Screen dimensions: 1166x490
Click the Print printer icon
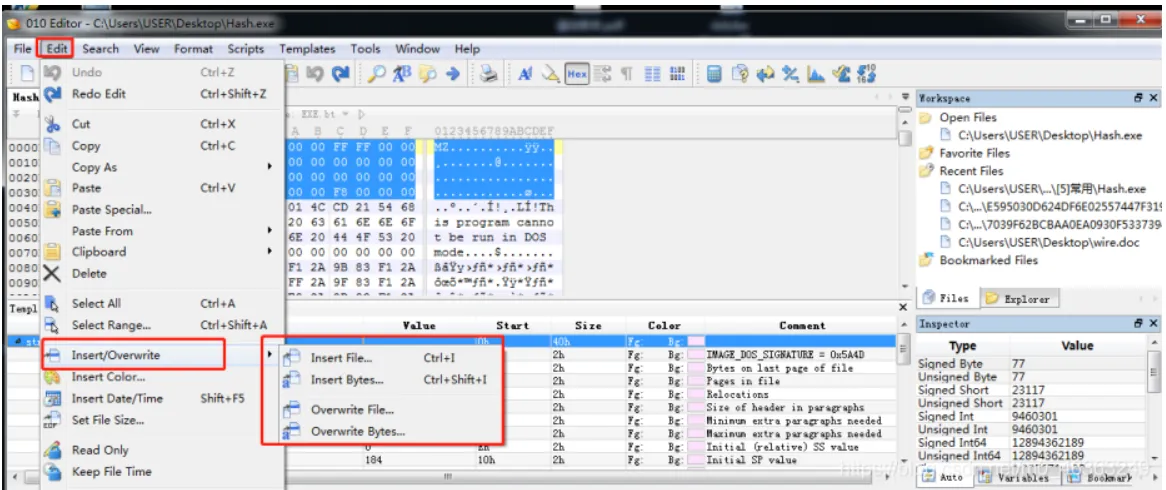[x=488, y=74]
